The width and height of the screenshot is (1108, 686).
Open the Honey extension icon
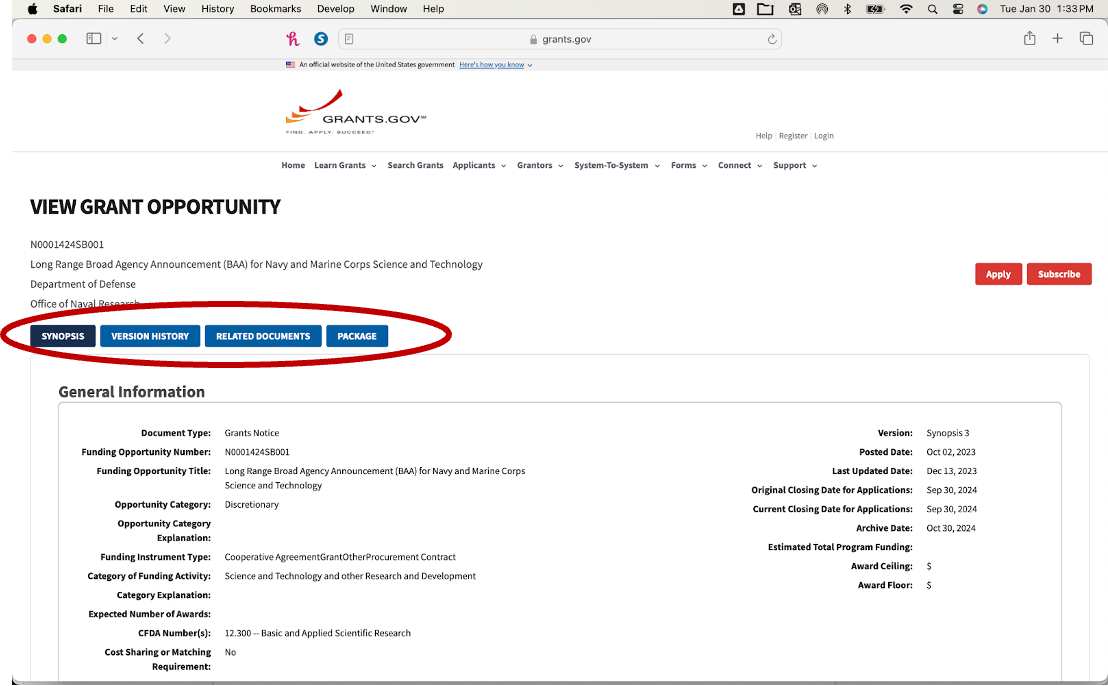click(293, 39)
